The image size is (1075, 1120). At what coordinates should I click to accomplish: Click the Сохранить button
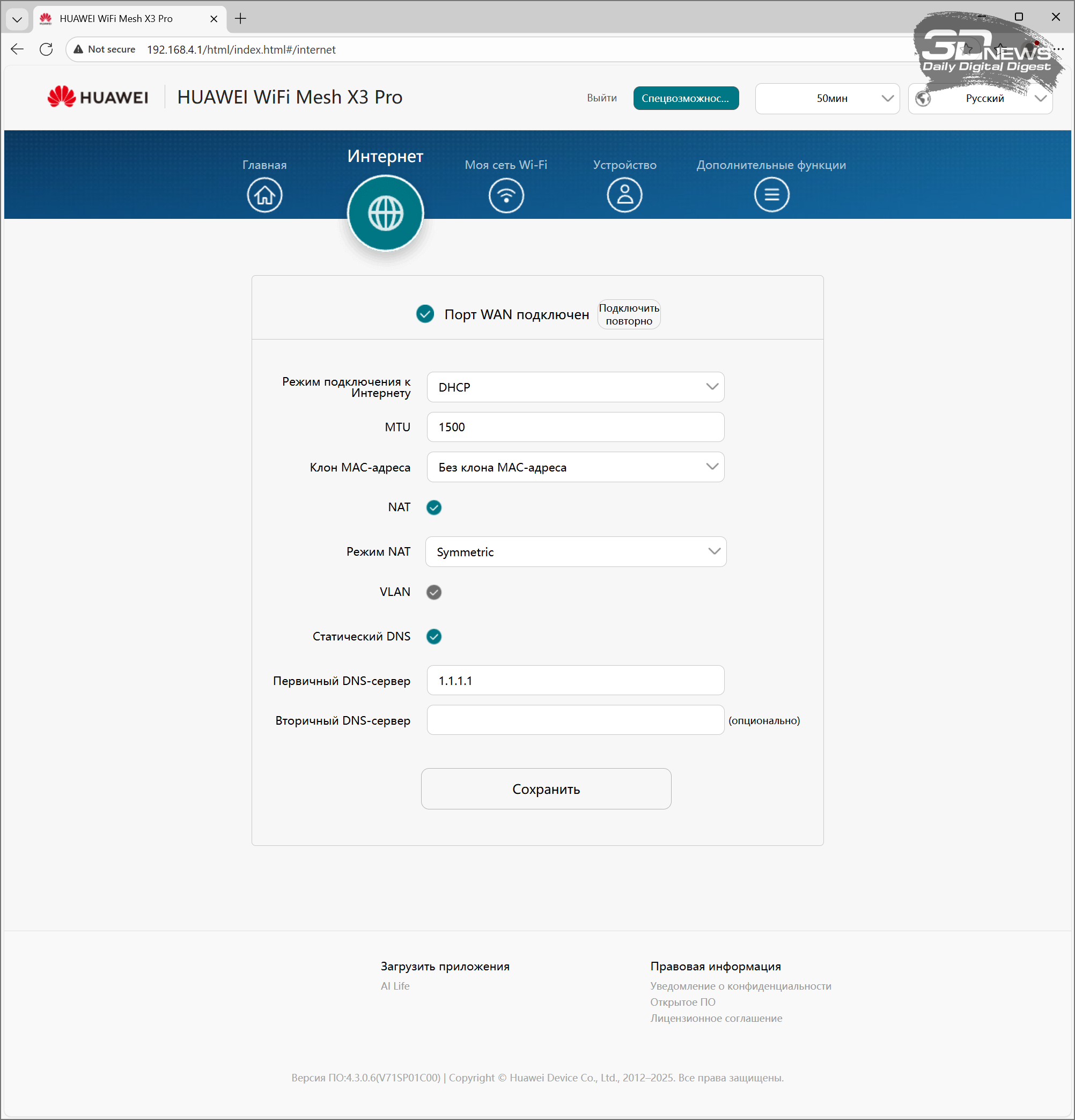[x=546, y=789]
